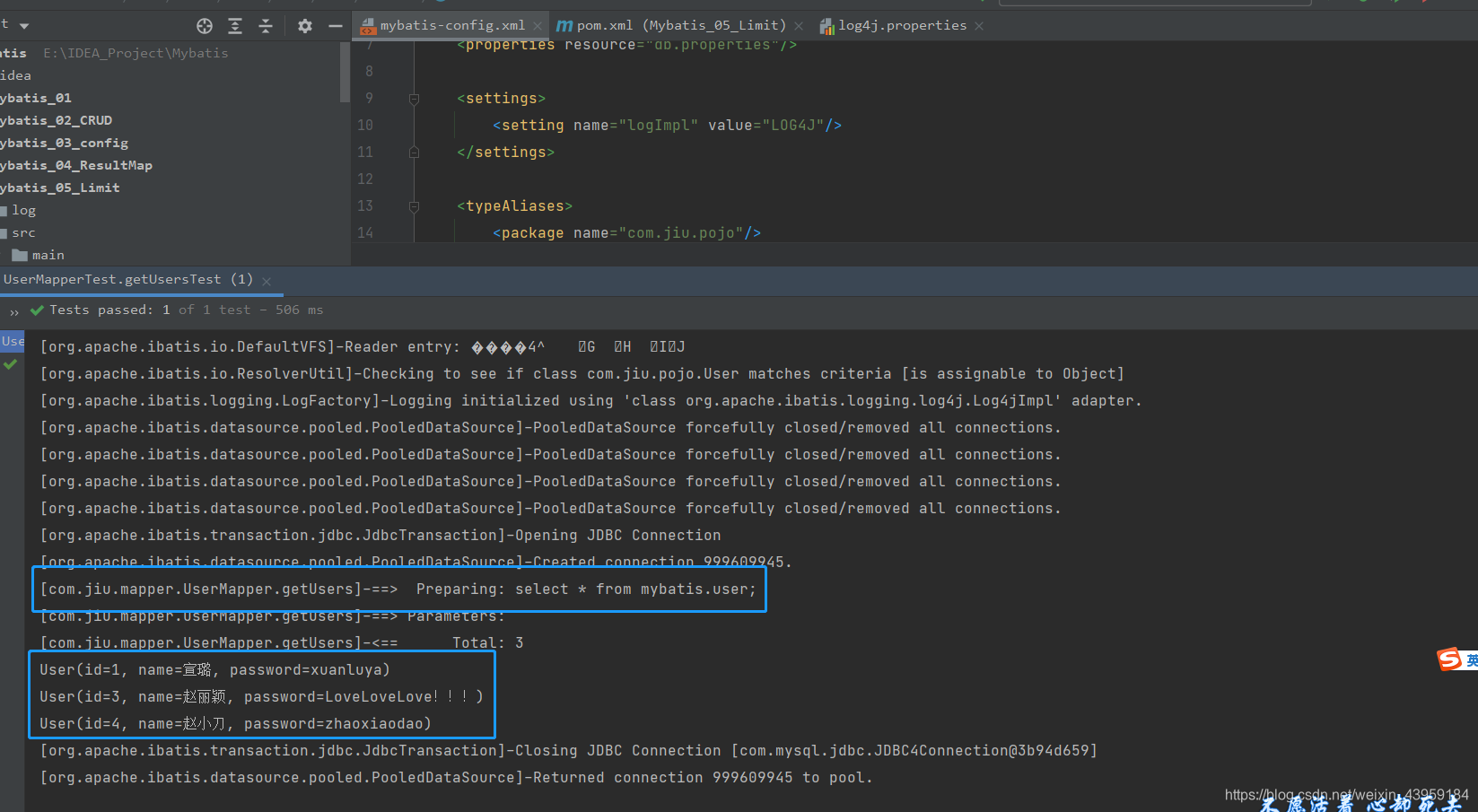Expand hidden run toolbar via double chevron
Screen dimensions: 1478x812
[x=14, y=312]
